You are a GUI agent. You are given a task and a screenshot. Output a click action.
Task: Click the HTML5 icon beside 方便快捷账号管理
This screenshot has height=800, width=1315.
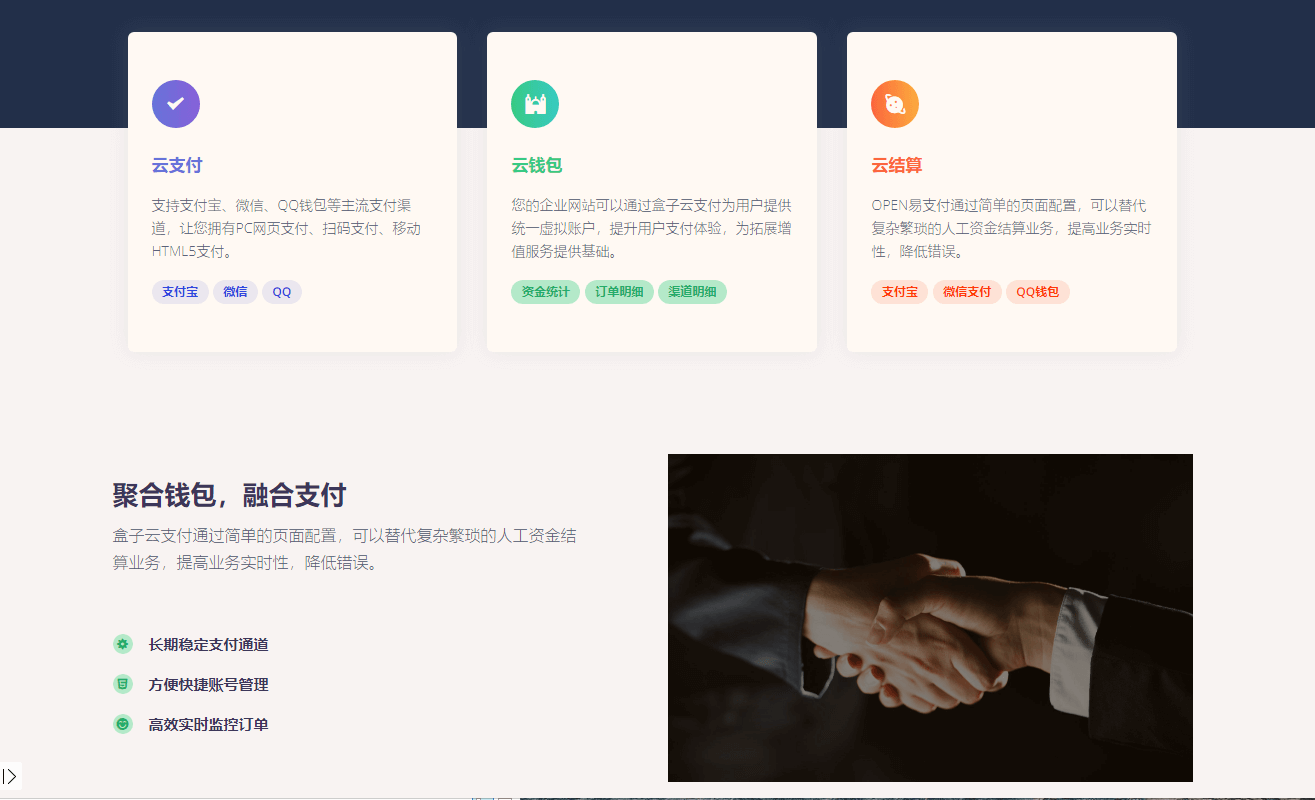[123, 684]
